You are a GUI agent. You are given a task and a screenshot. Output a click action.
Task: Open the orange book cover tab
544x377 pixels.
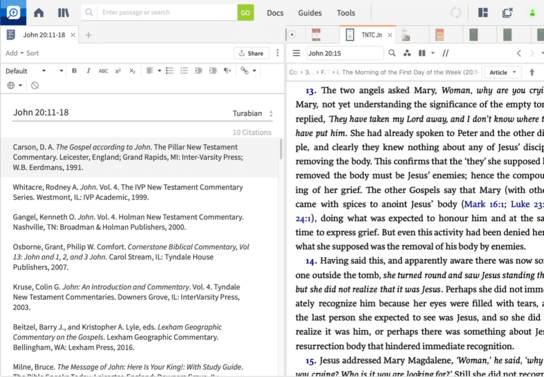click(x=440, y=35)
